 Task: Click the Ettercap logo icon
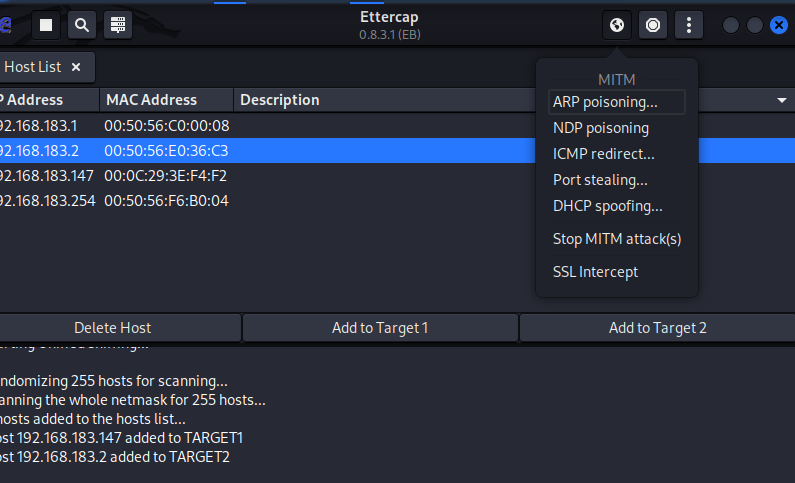tap(5, 25)
